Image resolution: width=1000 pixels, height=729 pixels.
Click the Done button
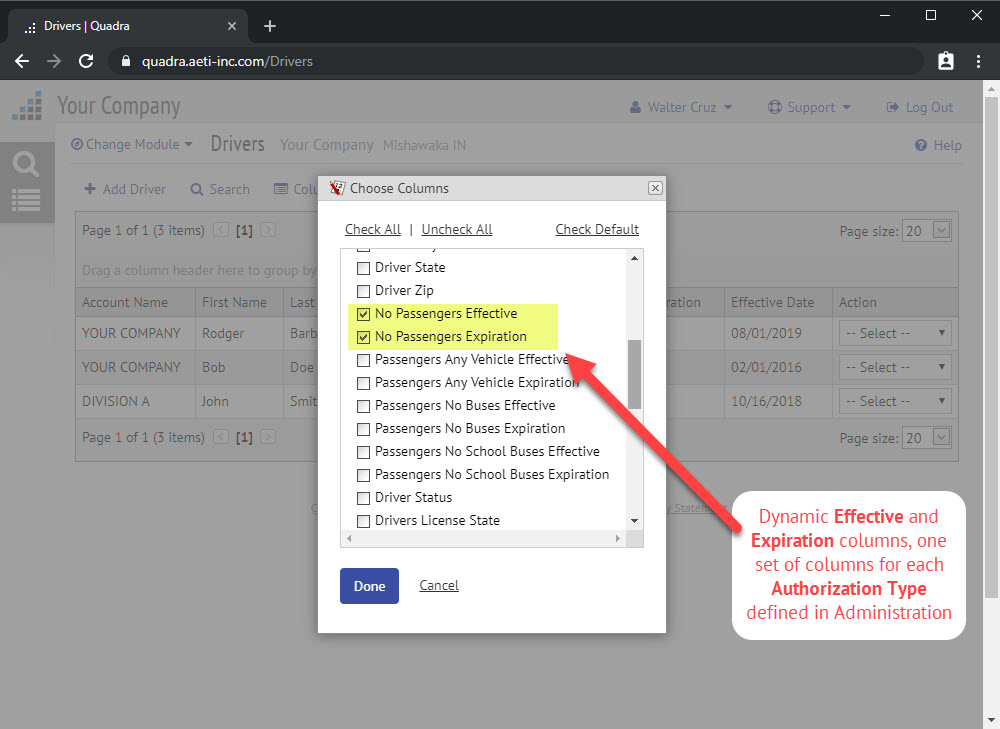pos(369,585)
